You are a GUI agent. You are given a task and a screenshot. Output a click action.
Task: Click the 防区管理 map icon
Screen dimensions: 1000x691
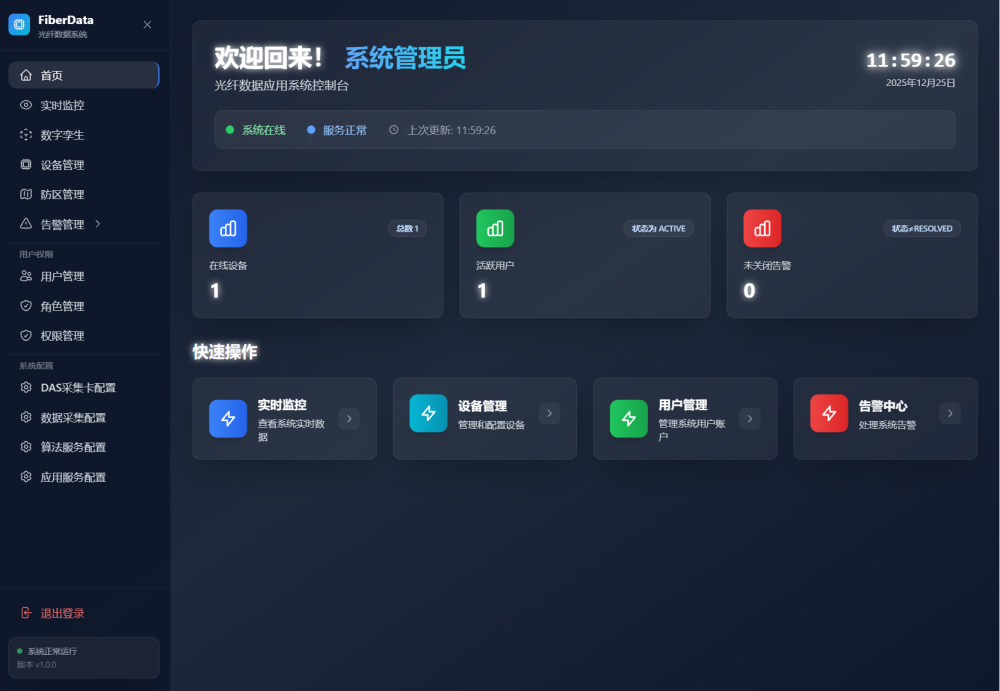click(26, 195)
